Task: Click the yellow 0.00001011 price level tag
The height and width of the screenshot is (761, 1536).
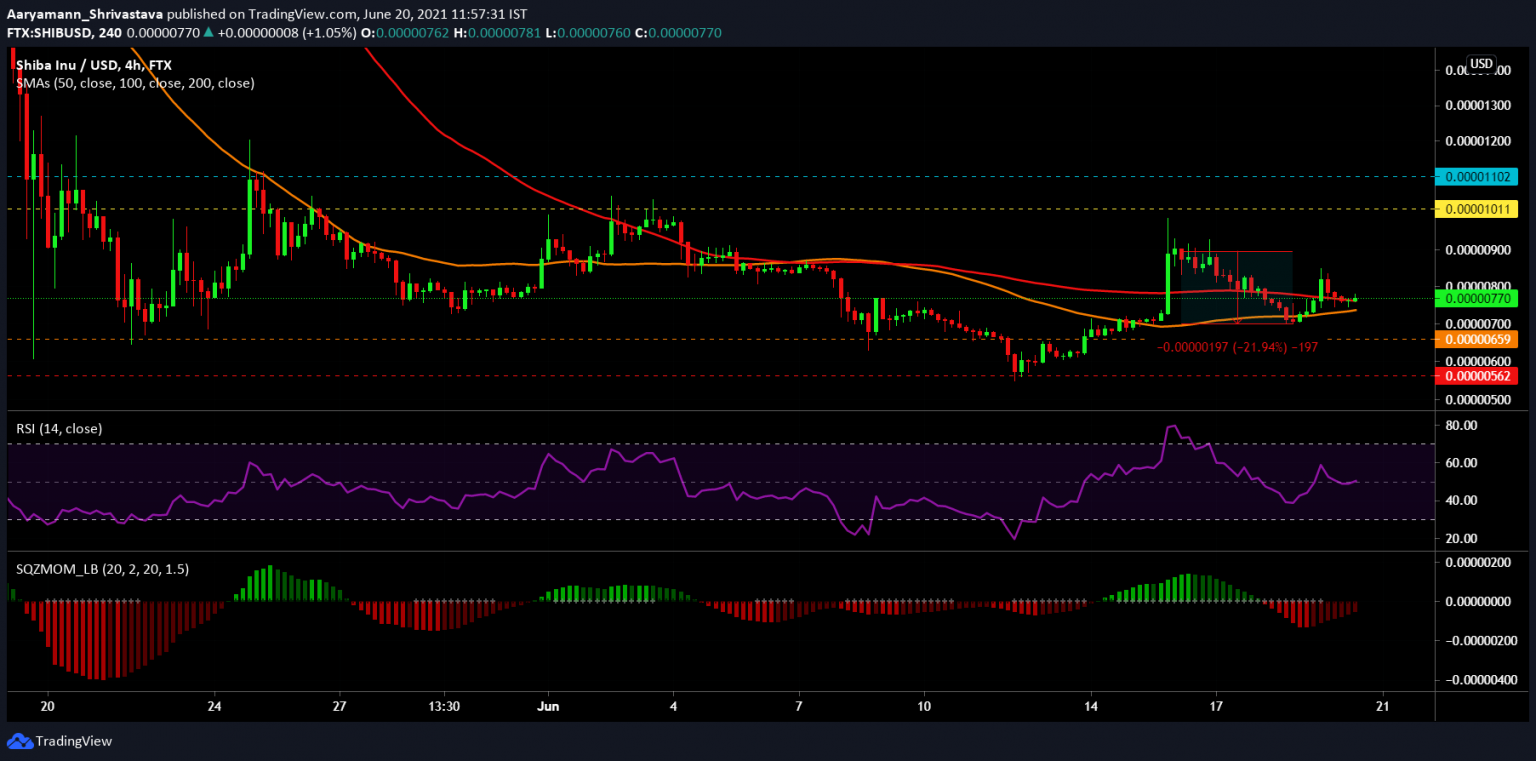Action: click(1475, 209)
